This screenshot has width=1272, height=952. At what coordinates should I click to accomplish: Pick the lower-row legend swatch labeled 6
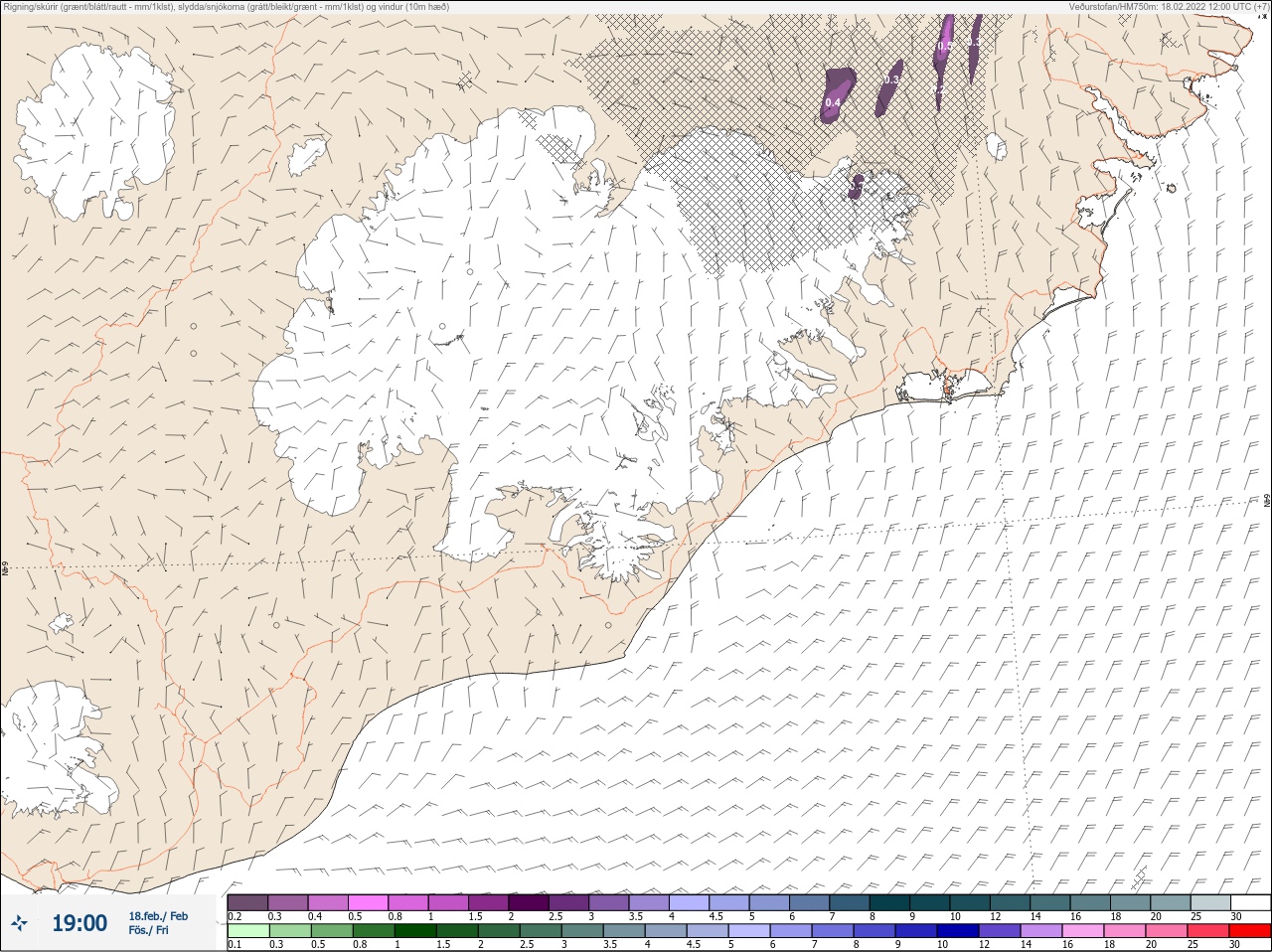[791, 932]
